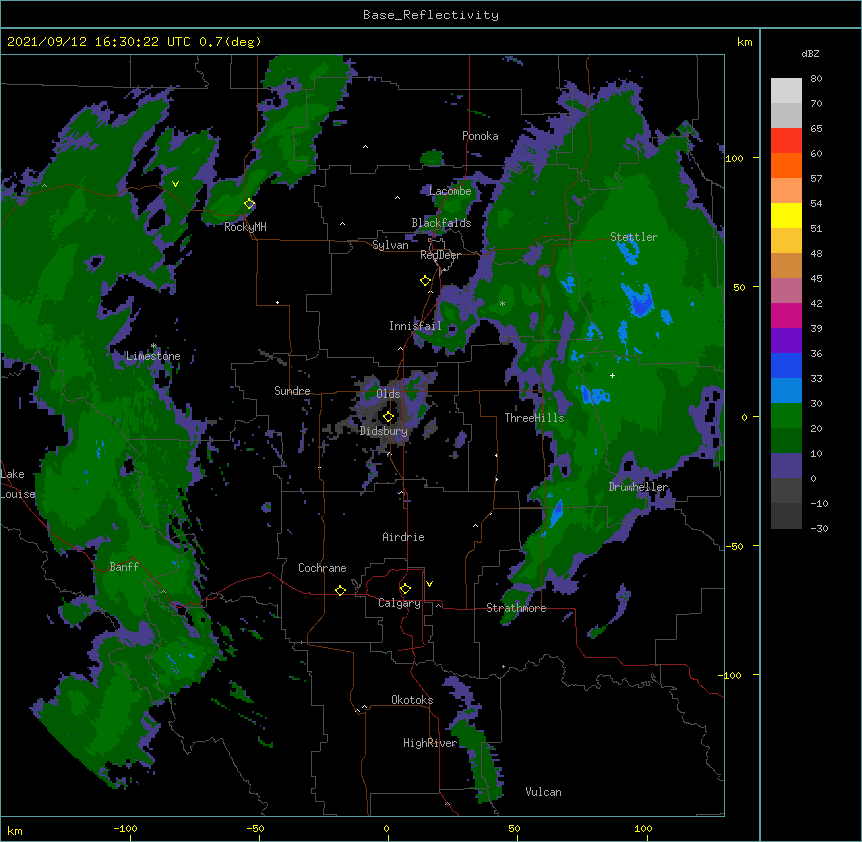Viewport: 862px width, 842px height.
Task: Click the Sylvan label
Action: 390,245
